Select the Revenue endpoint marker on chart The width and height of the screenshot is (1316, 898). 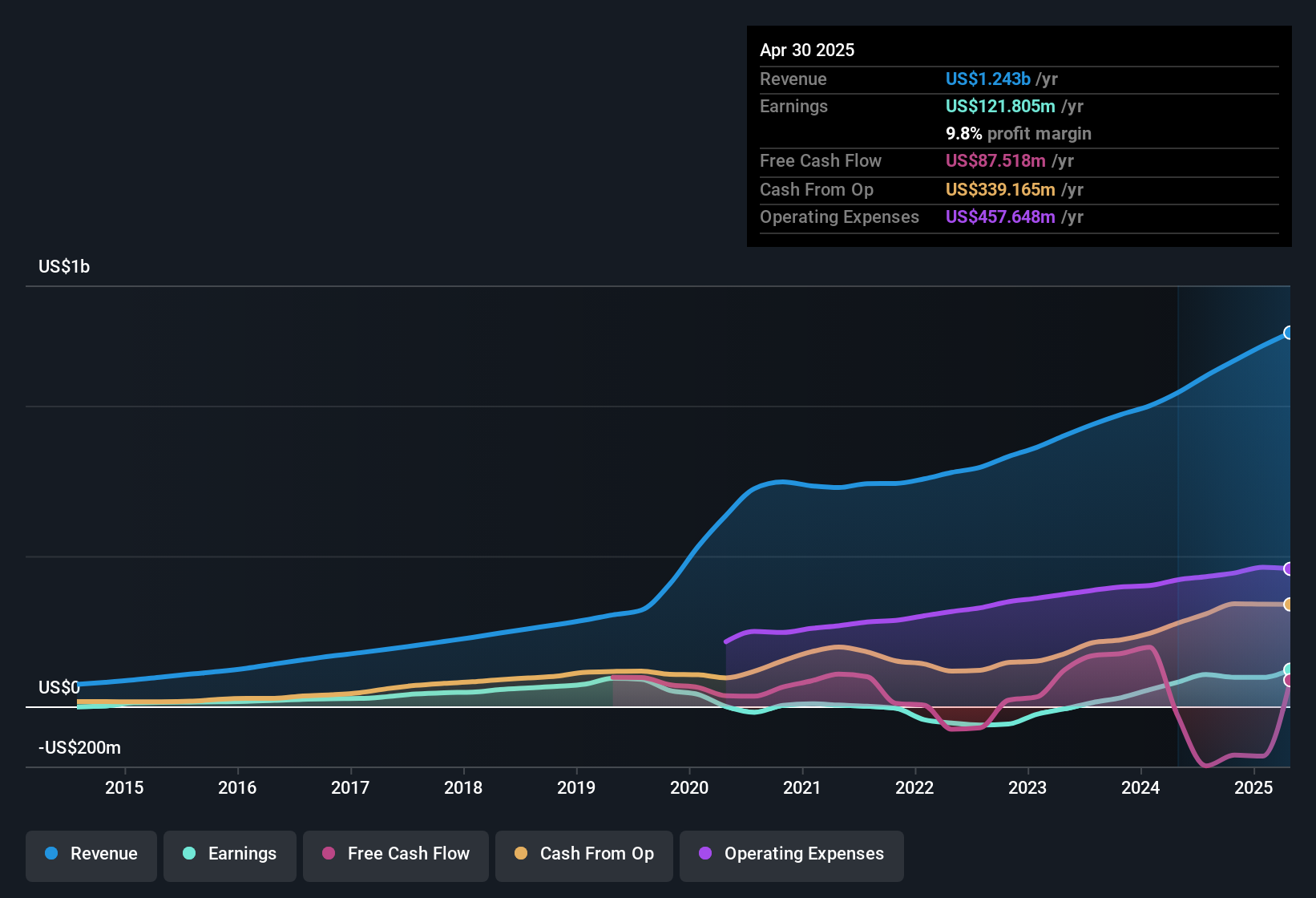pos(1288,333)
